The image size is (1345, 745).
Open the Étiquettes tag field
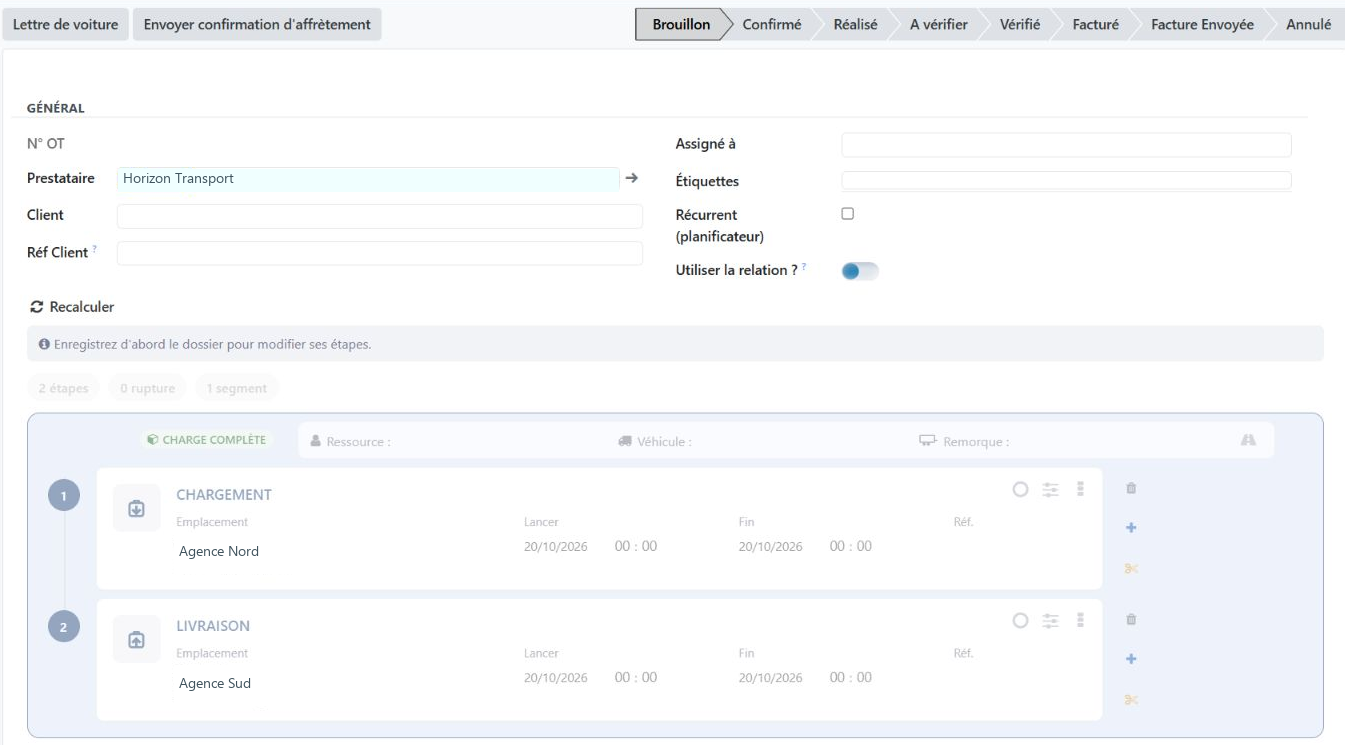1066,181
